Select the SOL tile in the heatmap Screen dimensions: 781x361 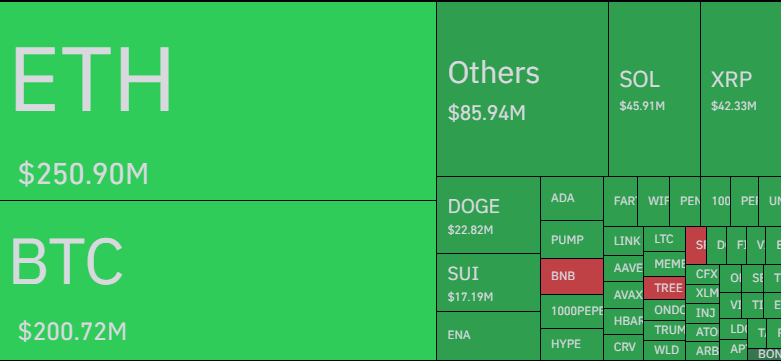654,89
